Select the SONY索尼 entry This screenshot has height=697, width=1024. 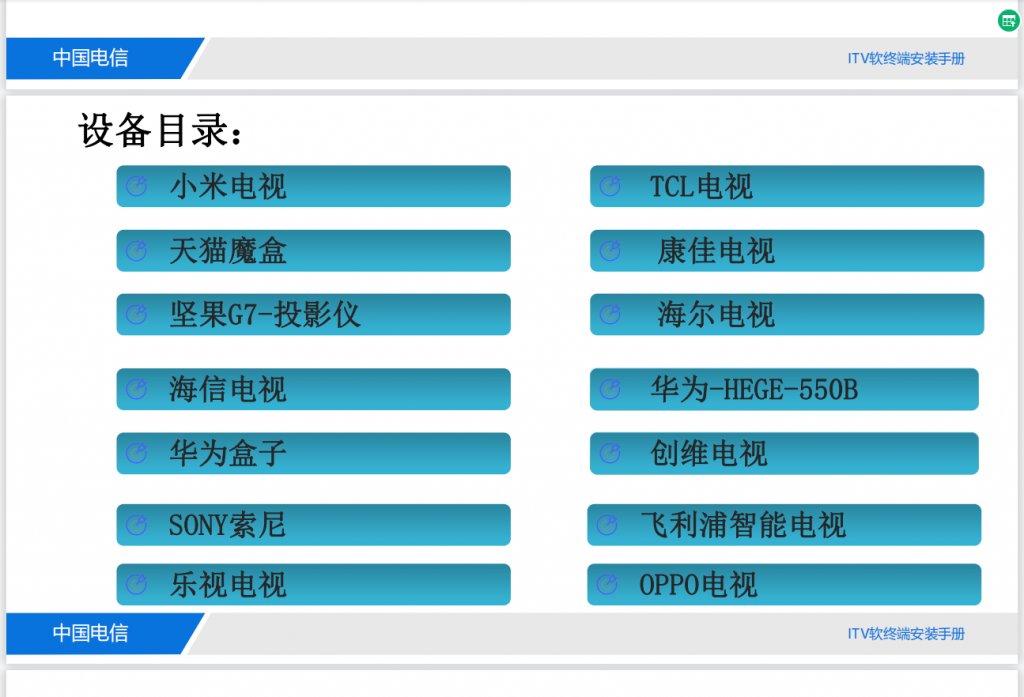313,524
